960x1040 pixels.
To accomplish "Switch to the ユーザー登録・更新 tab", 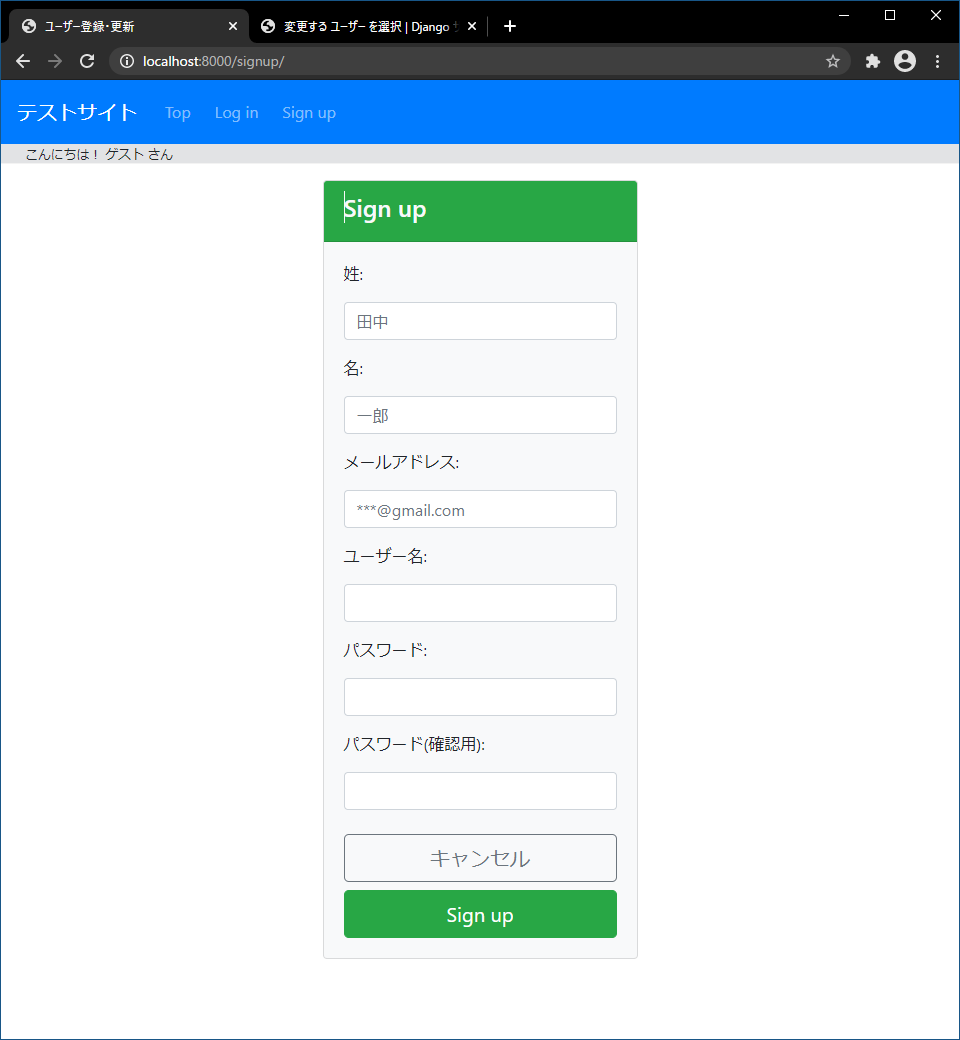I will point(129,26).
